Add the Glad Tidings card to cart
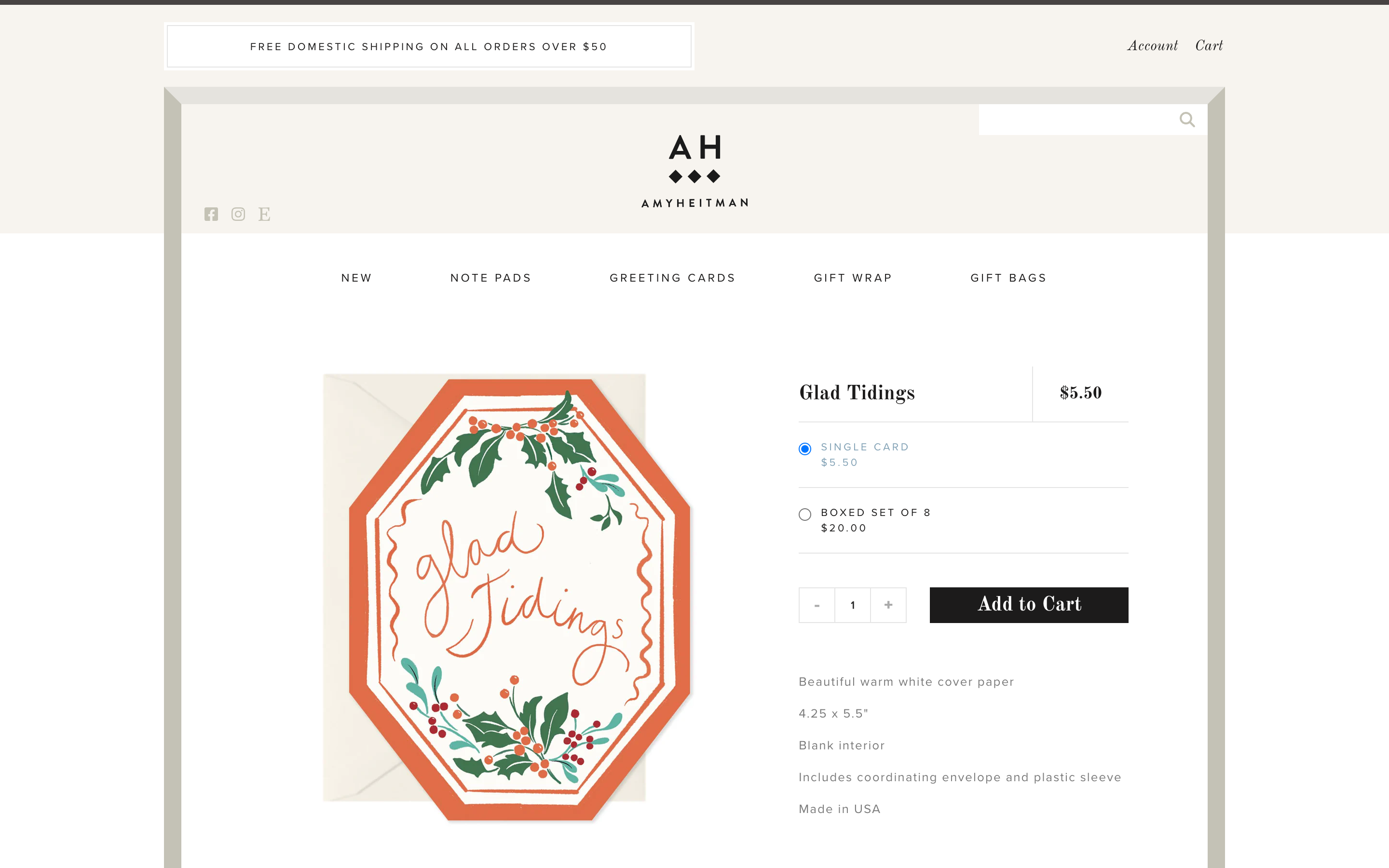1389x868 pixels. tap(1029, 605)
